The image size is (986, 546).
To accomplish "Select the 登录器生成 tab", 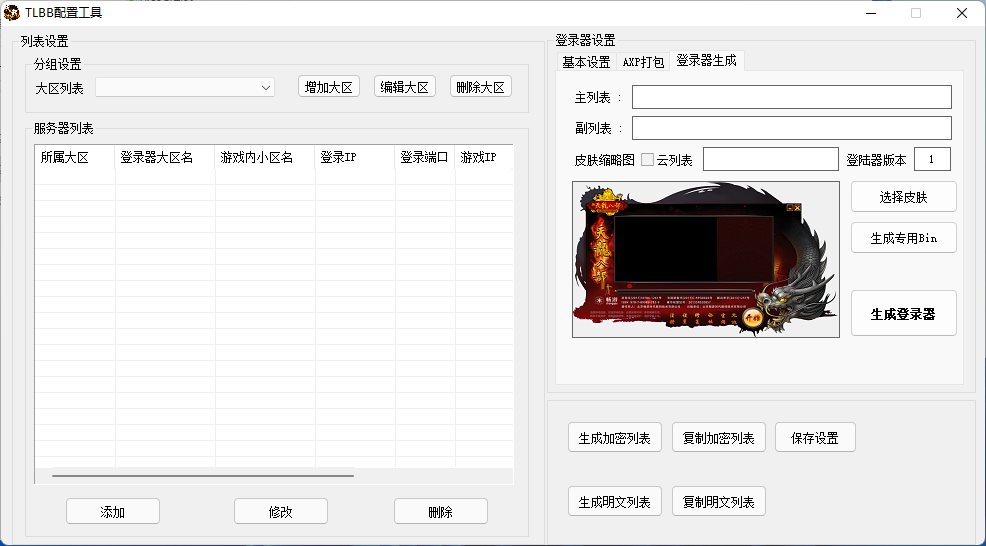I will (706, 61).
